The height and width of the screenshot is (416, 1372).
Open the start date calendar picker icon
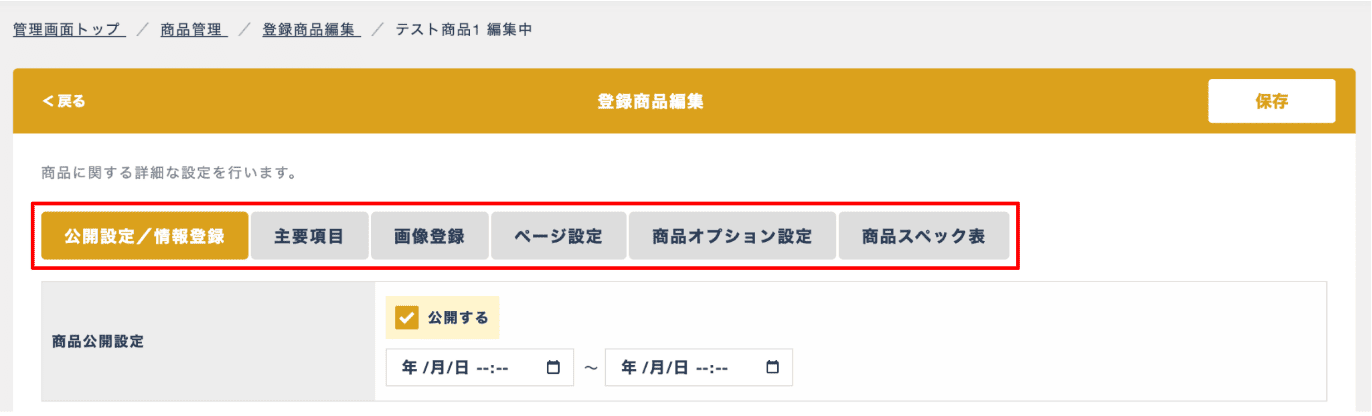(x=554, y=368)
